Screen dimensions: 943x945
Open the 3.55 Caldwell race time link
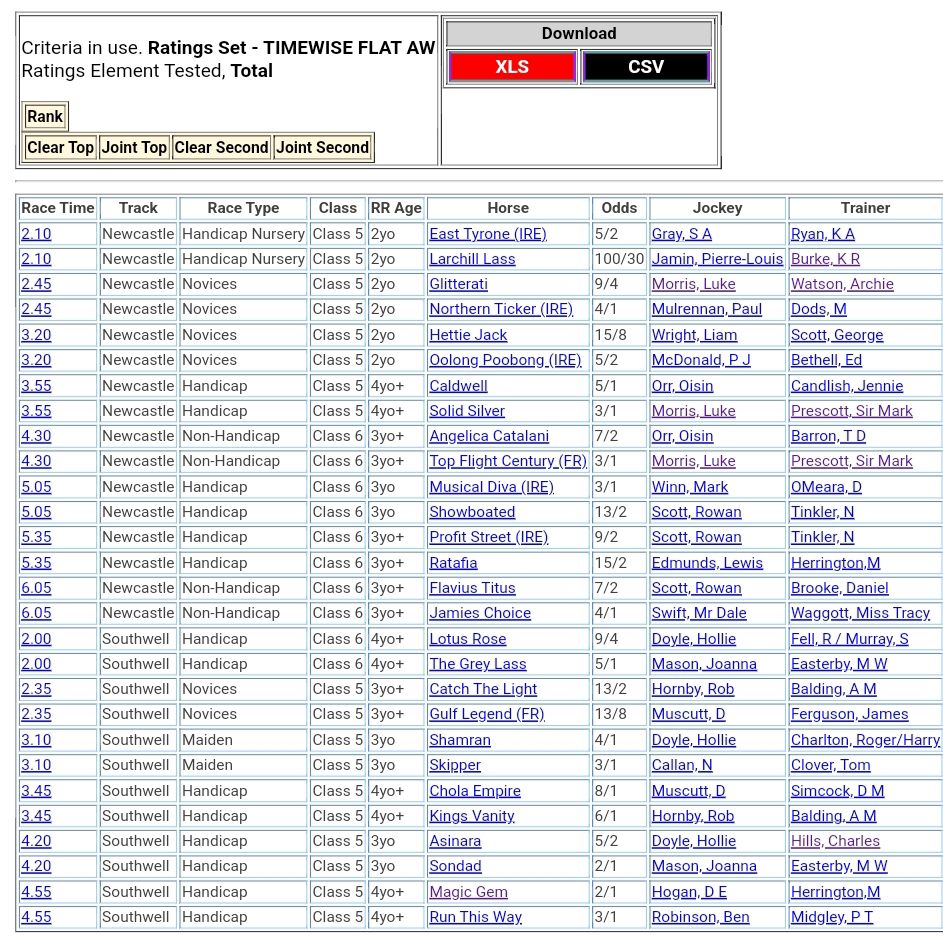point(36,385)
